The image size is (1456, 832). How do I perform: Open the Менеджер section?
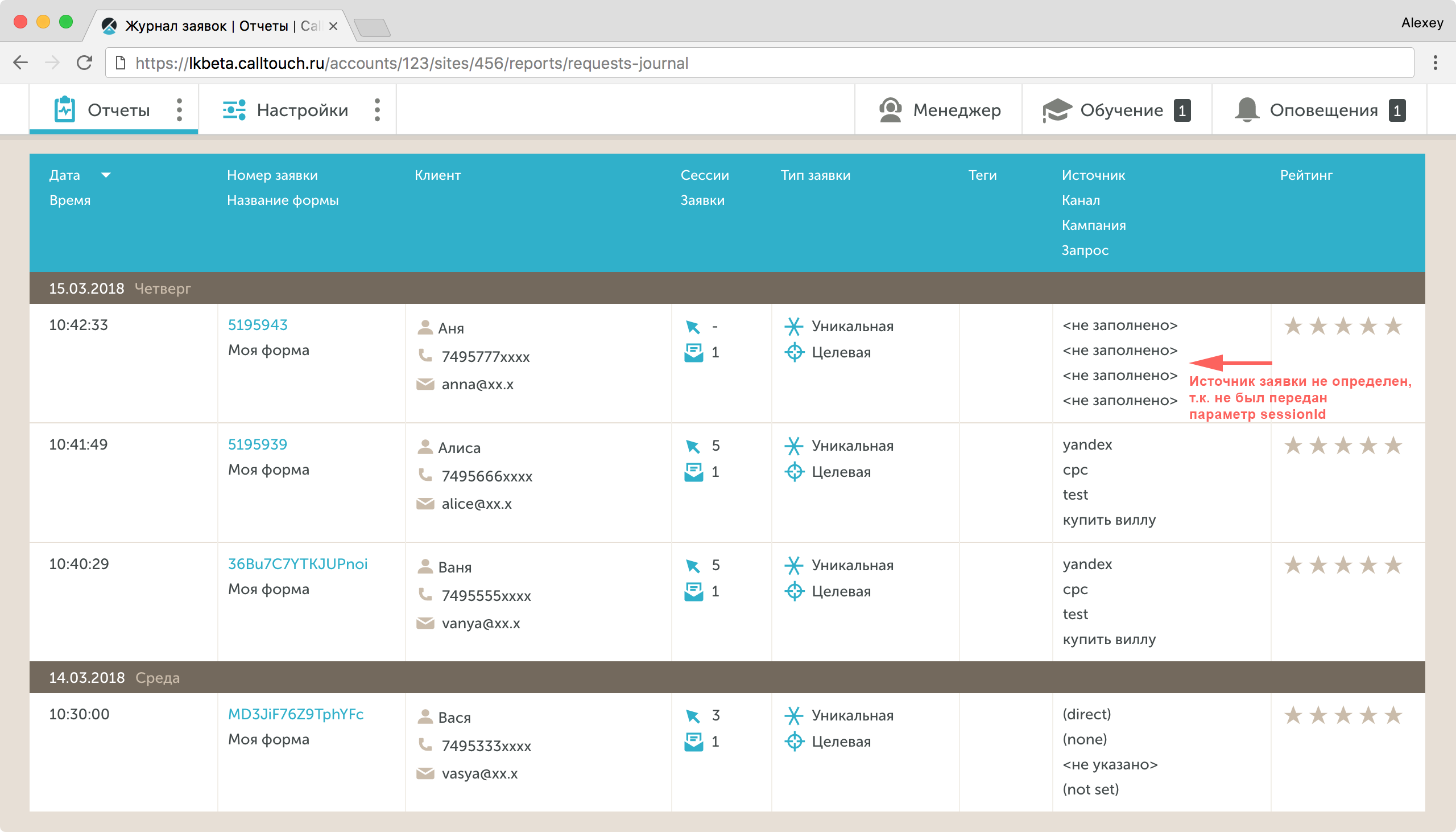click(939, 110)
